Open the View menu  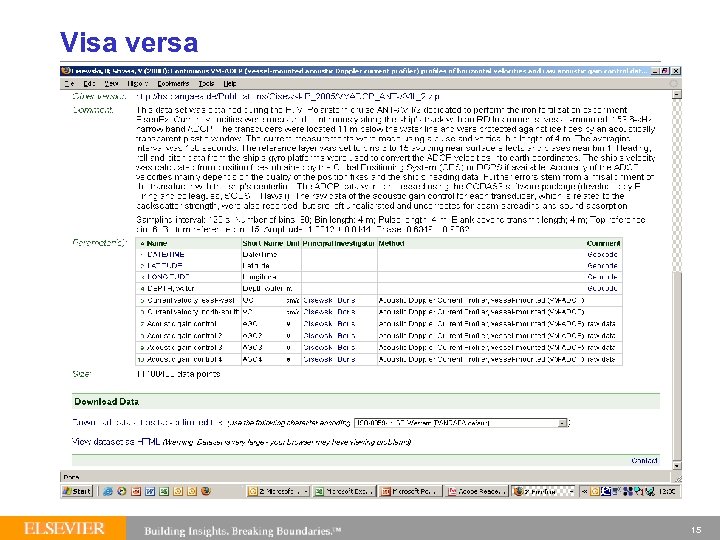coord(111,84)
